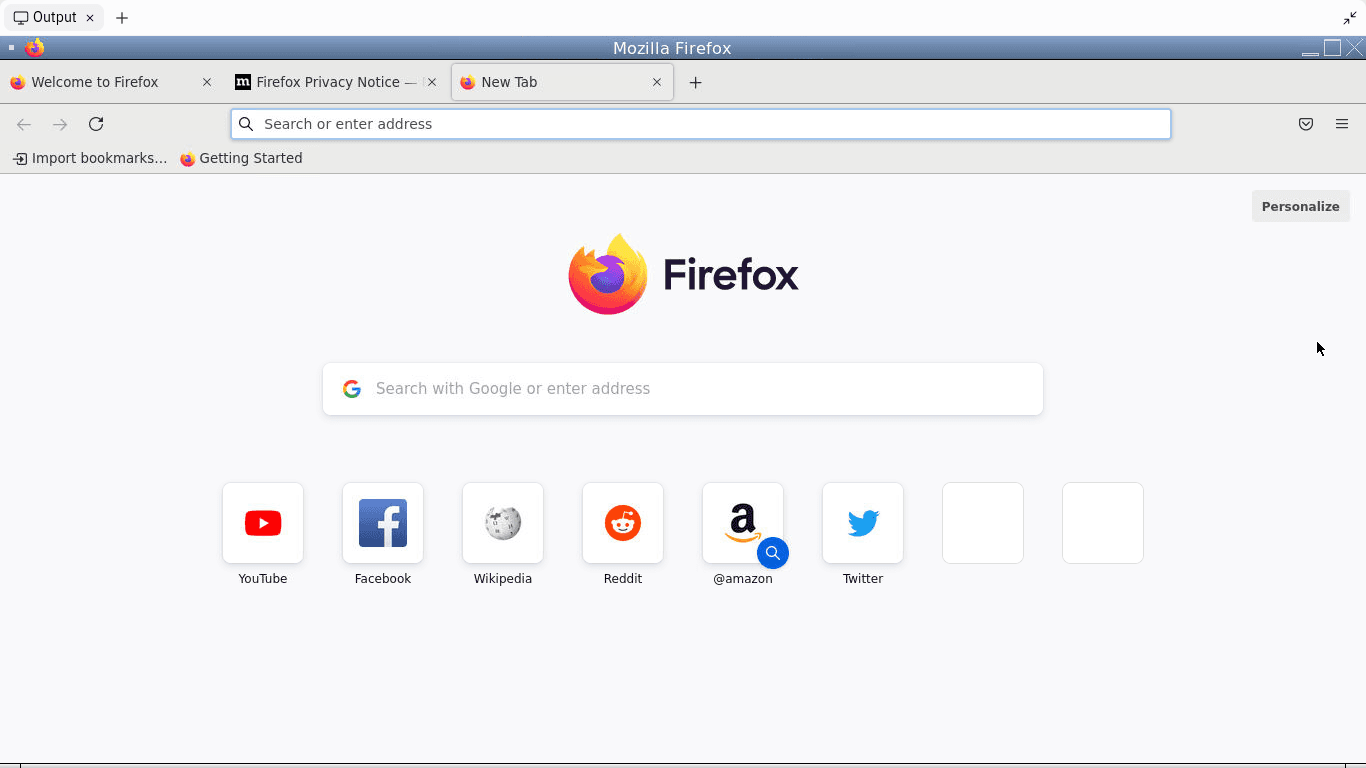This screenshot has height=768, width=1366.
Task: Open a new browser tab with plus button
Action: tap(695, 83)
